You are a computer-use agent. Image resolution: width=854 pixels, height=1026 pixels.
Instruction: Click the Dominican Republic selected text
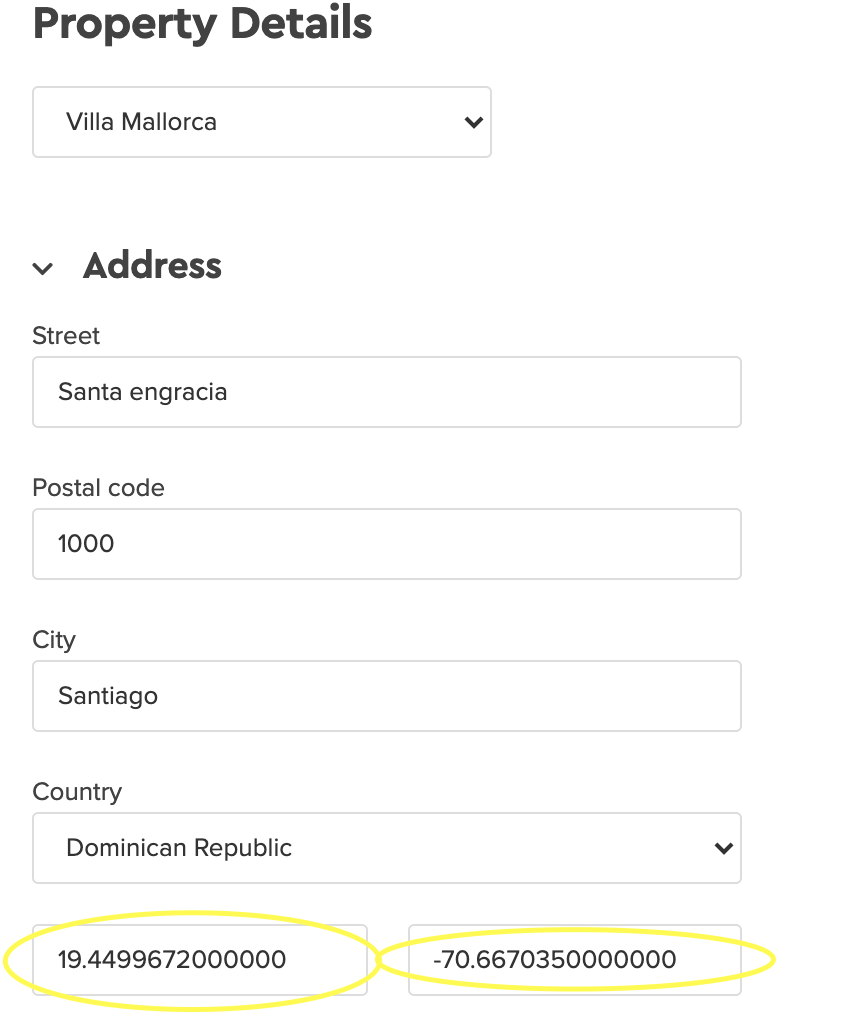pos(179,848)
